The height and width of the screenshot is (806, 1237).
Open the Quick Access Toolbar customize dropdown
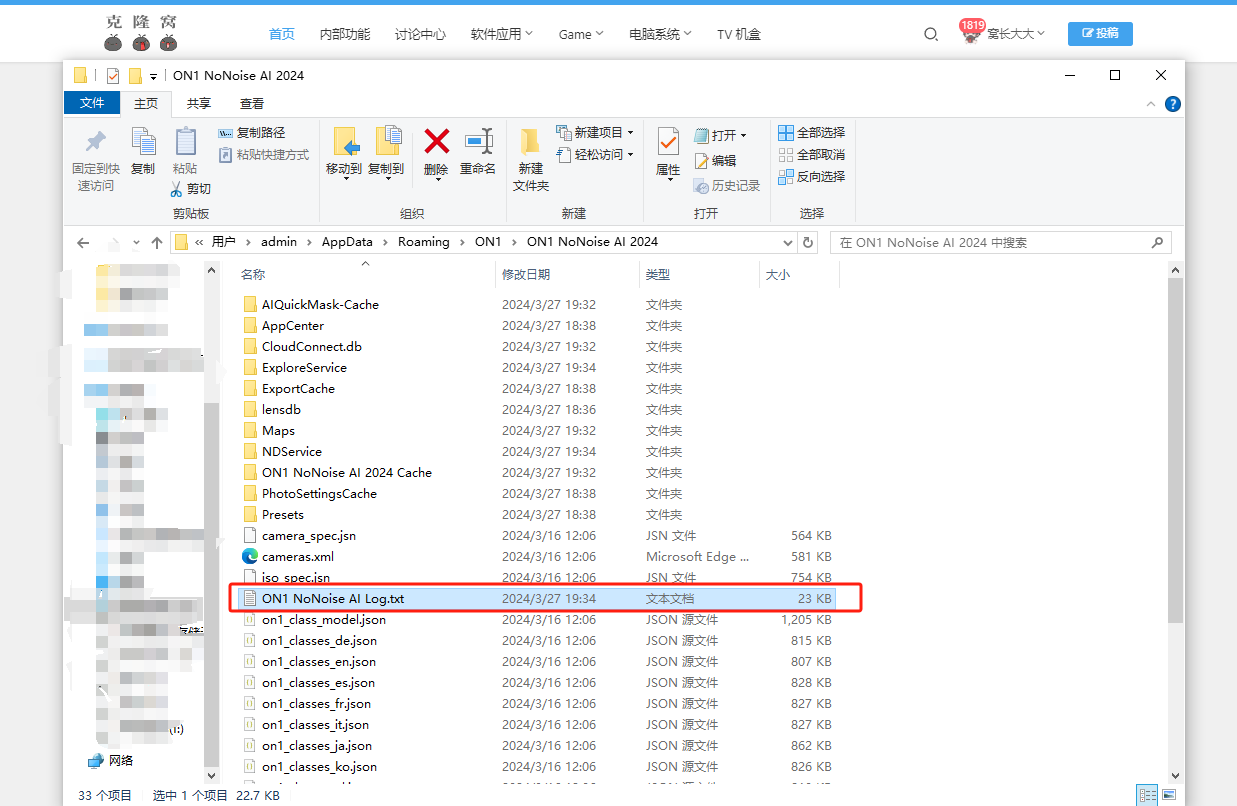(x=153, y=76)
